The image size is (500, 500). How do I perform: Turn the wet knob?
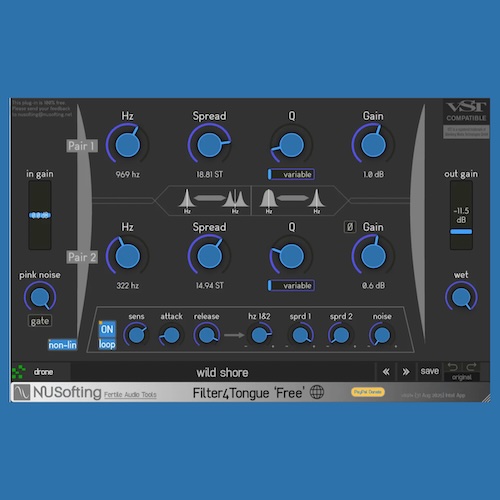click(461, 296)
